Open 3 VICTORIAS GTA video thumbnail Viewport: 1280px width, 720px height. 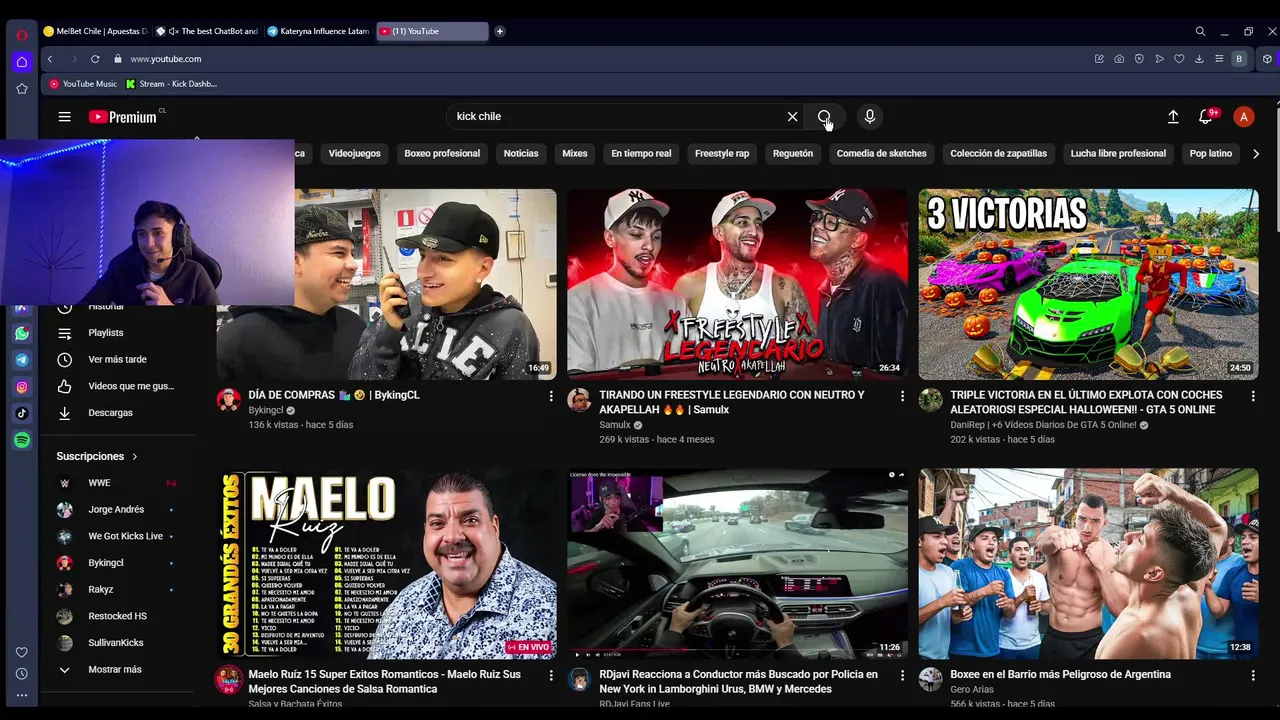coord(1088,284)
